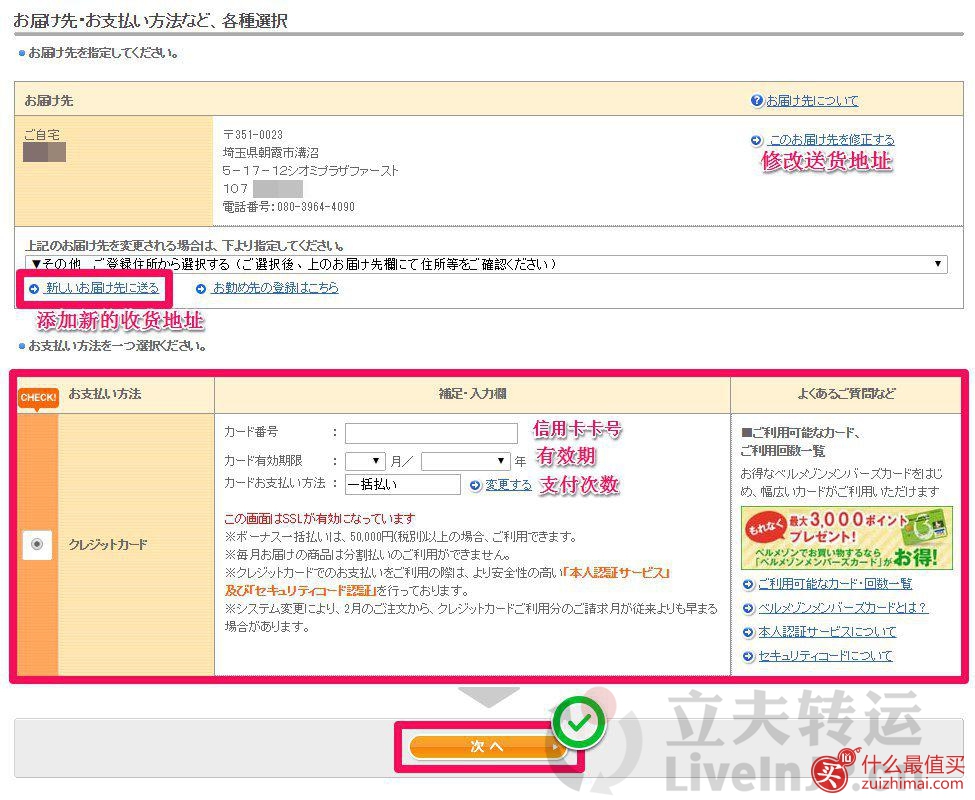Screen dimensions: 975x800
Task: Open the registered address selection dropdown
Action: [x=486, y=264]
